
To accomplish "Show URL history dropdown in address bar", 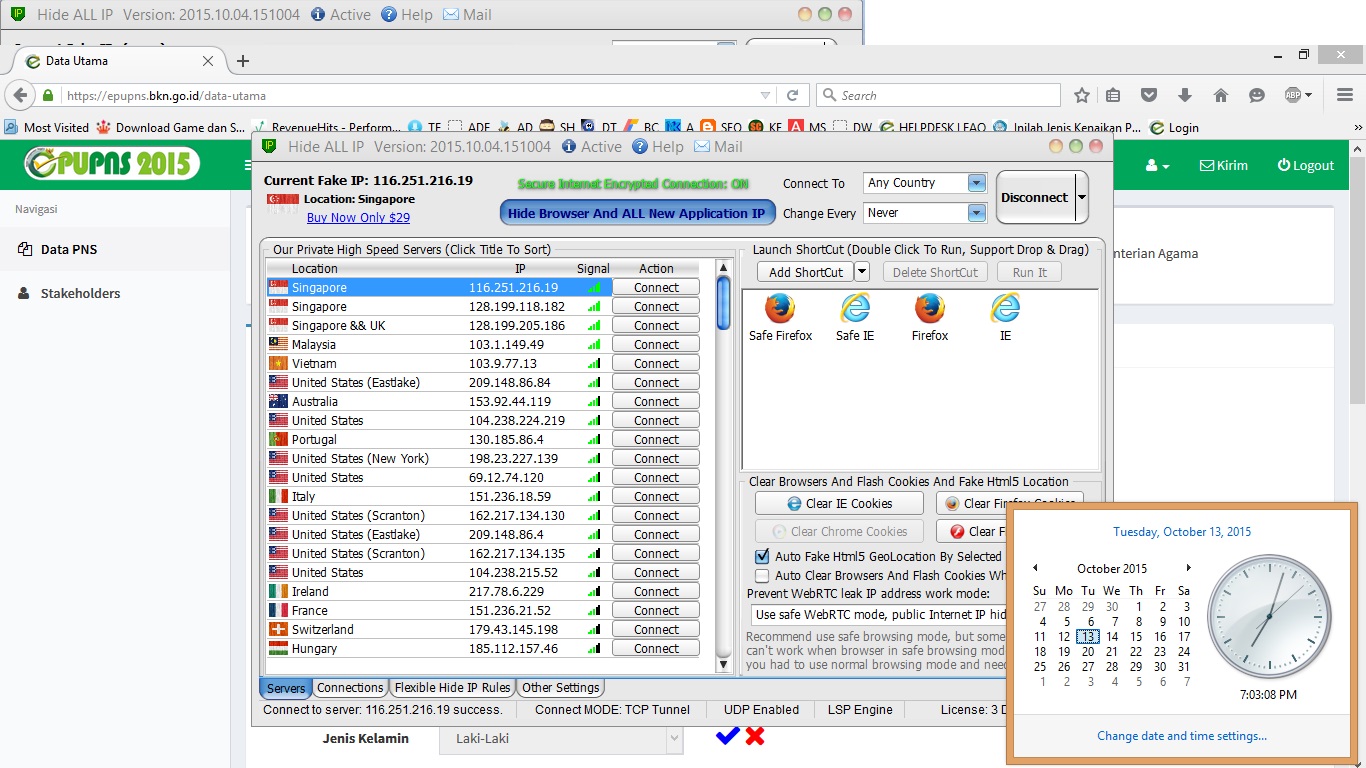I will [x=766, y=95].
